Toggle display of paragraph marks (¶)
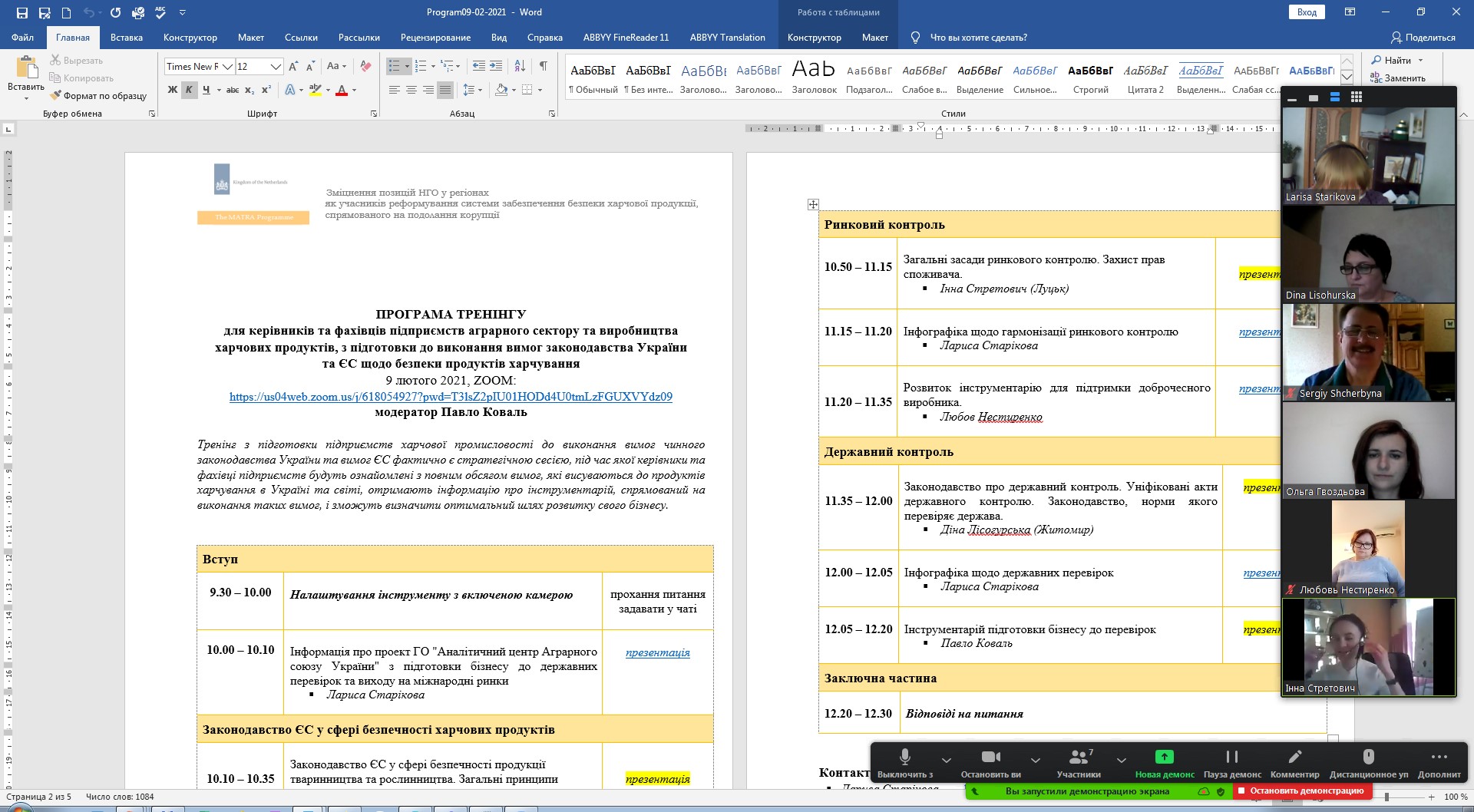Viewport: 1474px width, 812px height. point(544,66)
